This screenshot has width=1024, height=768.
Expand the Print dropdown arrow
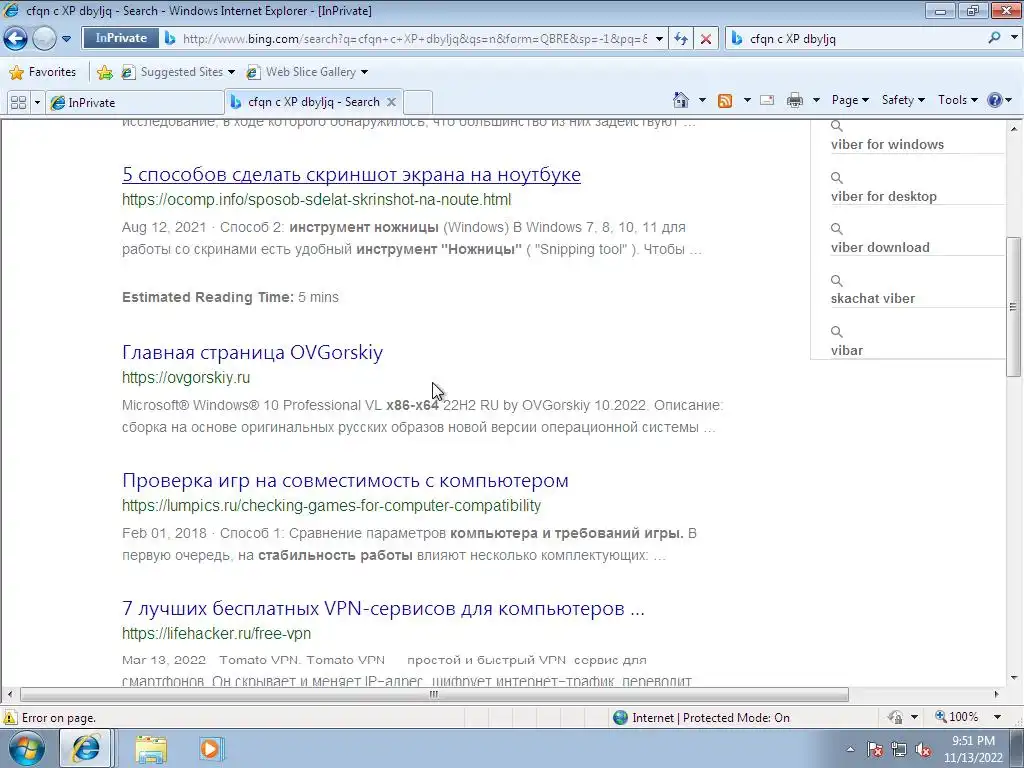(x=816, y=100)
